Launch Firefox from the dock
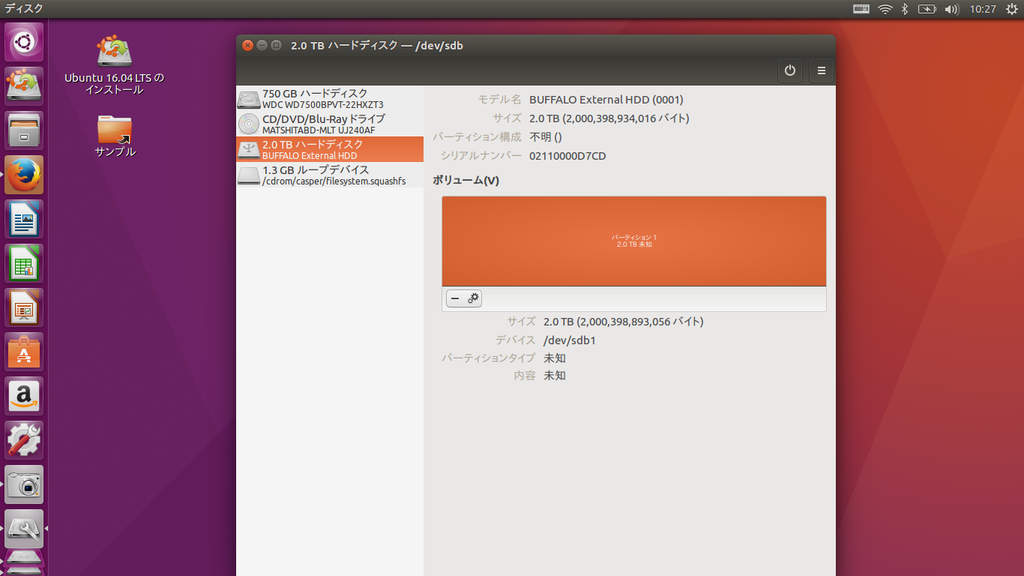This screenshot has width=1024, height=576. (24, 175)
